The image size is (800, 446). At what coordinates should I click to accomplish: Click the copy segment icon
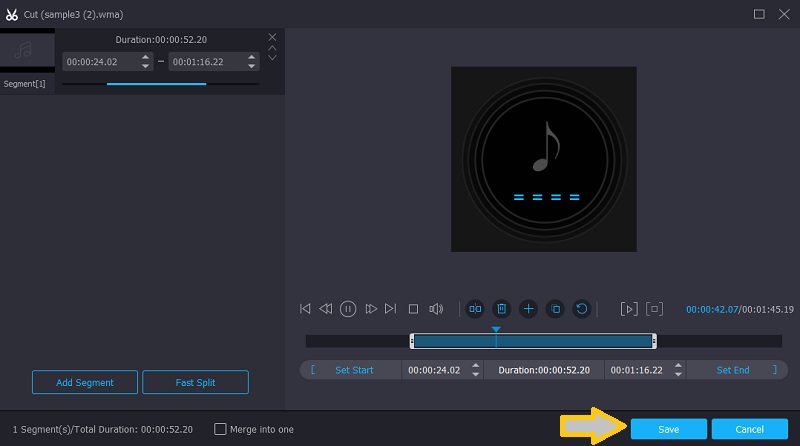[x=555, y=309]
